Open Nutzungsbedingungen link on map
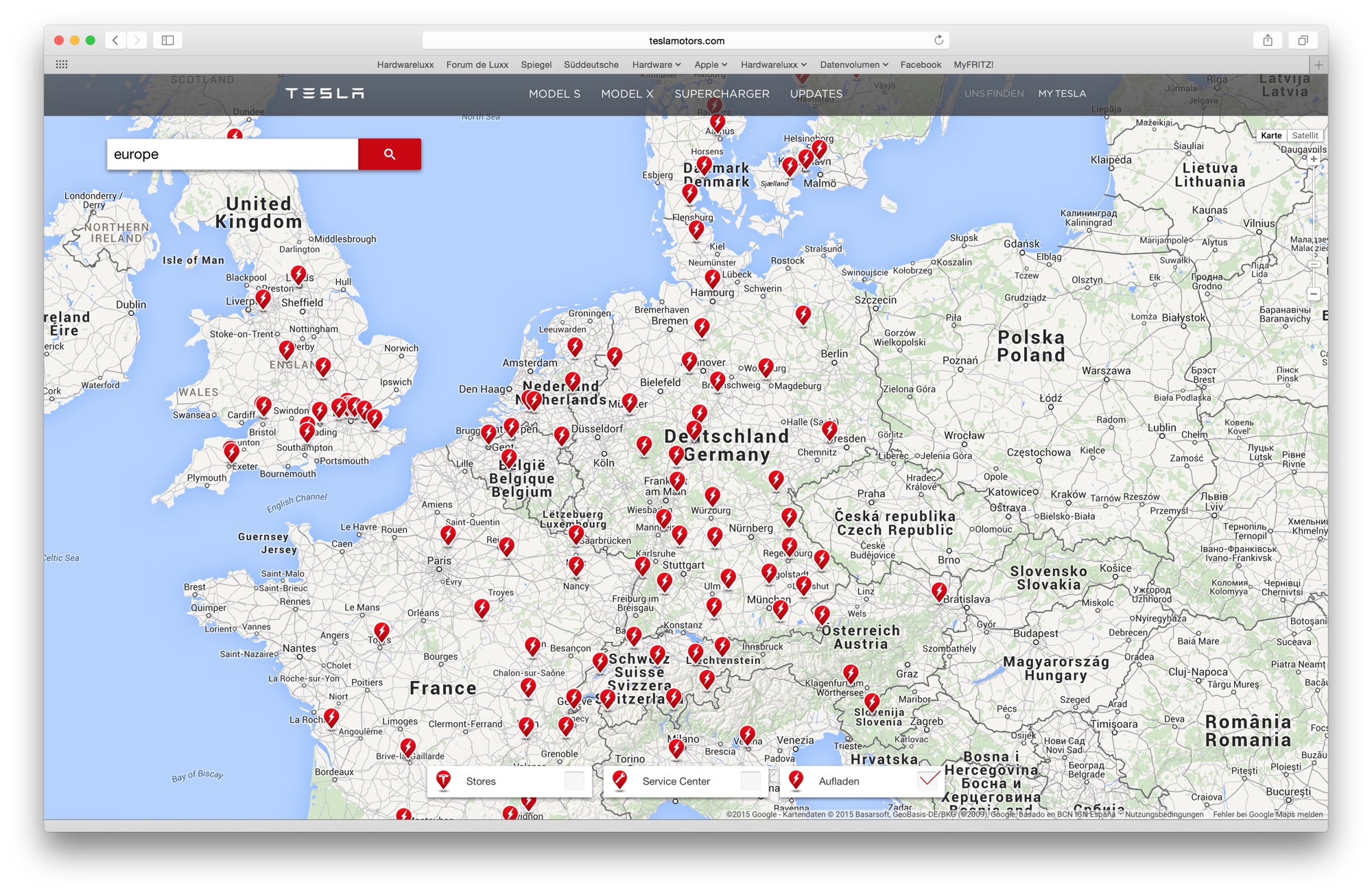This screenshot has height=895, width=1372. pyautogui.click(x=1164, y=815)
